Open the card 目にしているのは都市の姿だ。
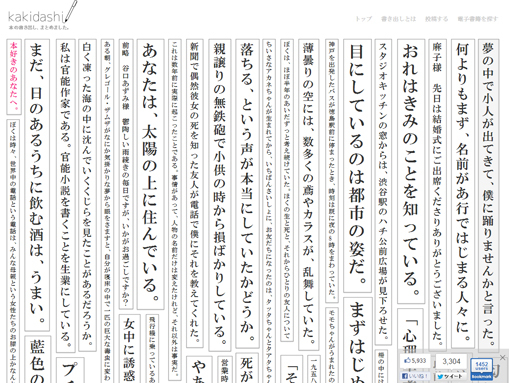The height and width of the screenshot is (383, 509). [x=357, y=166]
